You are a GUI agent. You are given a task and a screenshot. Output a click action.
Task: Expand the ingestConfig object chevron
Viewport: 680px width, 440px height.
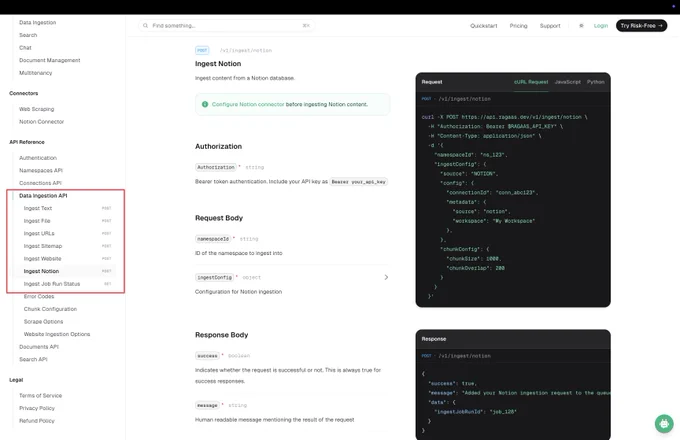[x=386, y=277]
